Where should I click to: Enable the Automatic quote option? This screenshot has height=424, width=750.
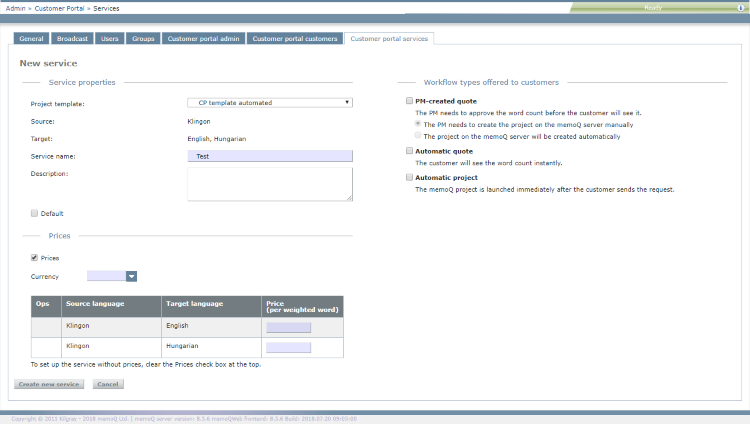(409, 151)
